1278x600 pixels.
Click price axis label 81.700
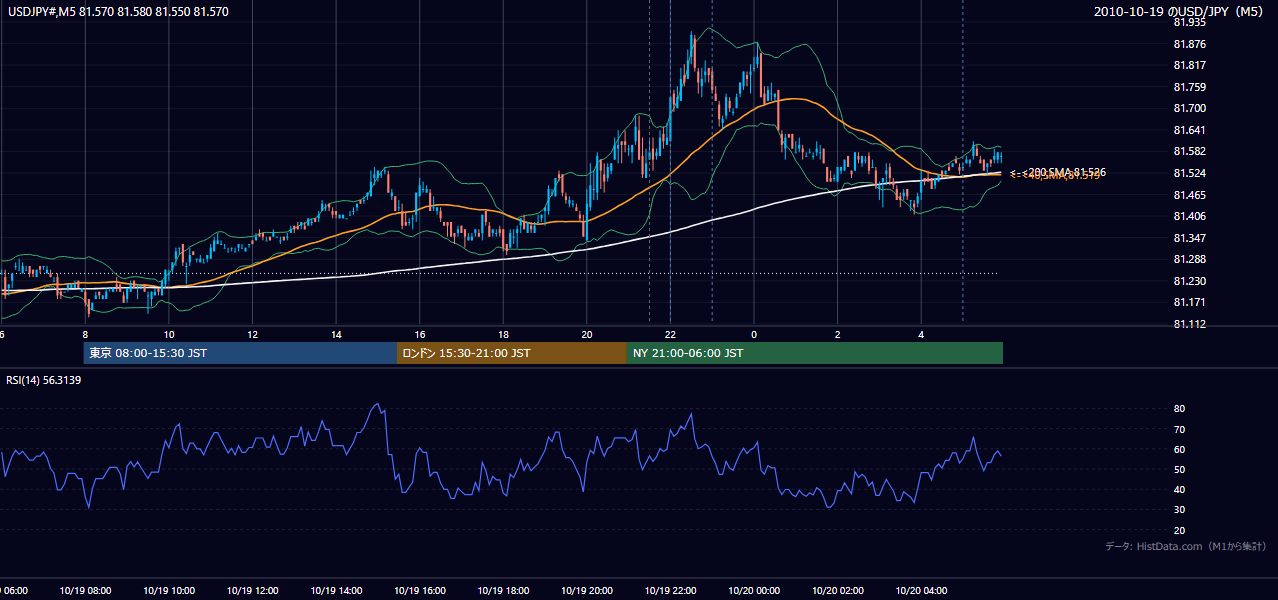(x=1189, y=108)
